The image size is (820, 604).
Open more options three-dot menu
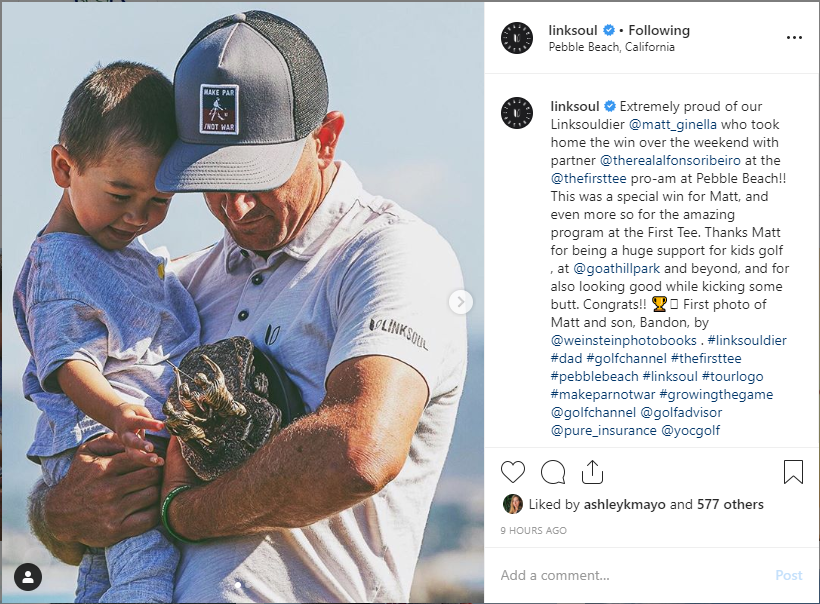794,38
